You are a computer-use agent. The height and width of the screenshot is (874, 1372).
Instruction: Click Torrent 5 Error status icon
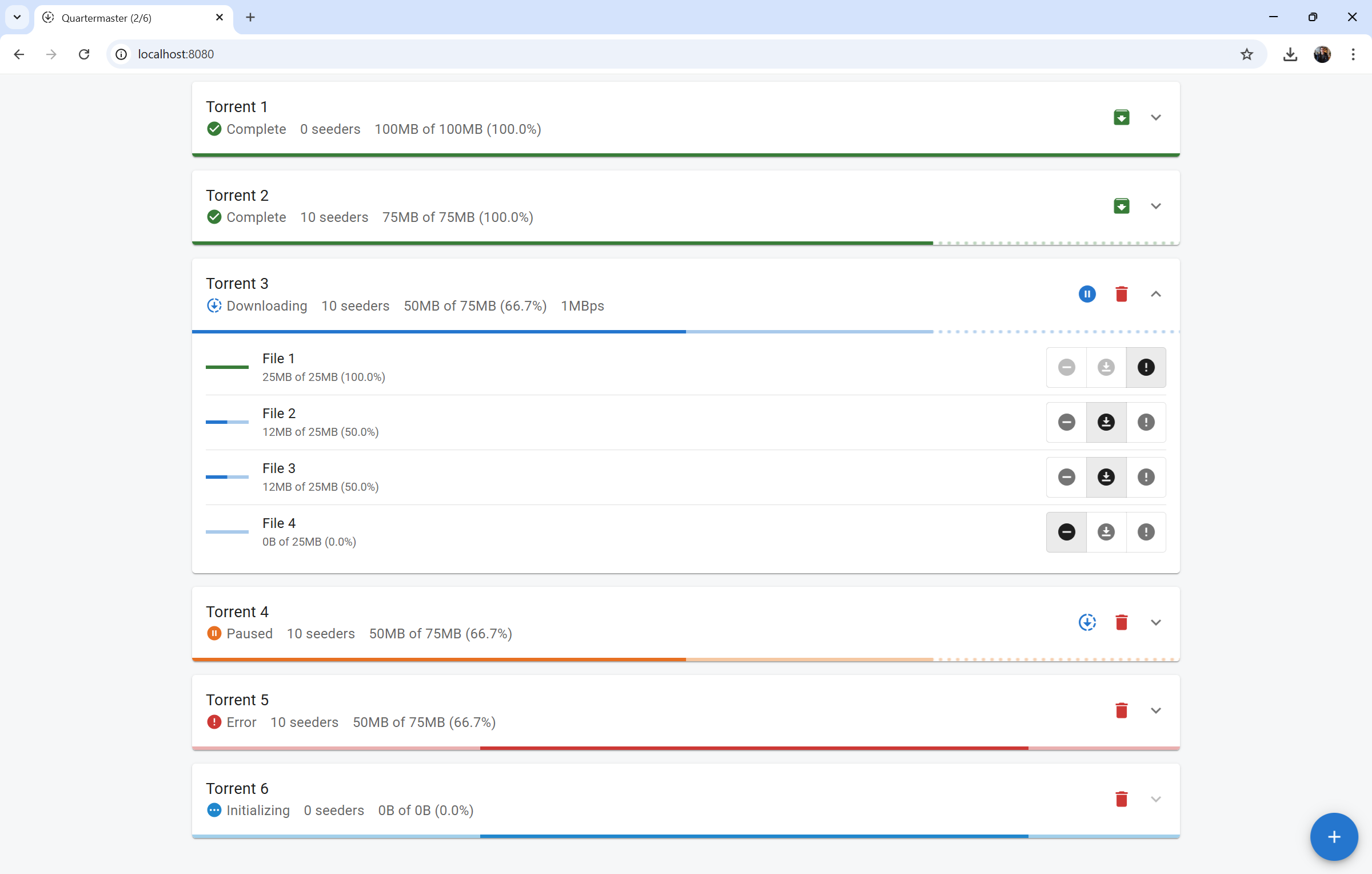pyautogui.click(x=214, y=722)
